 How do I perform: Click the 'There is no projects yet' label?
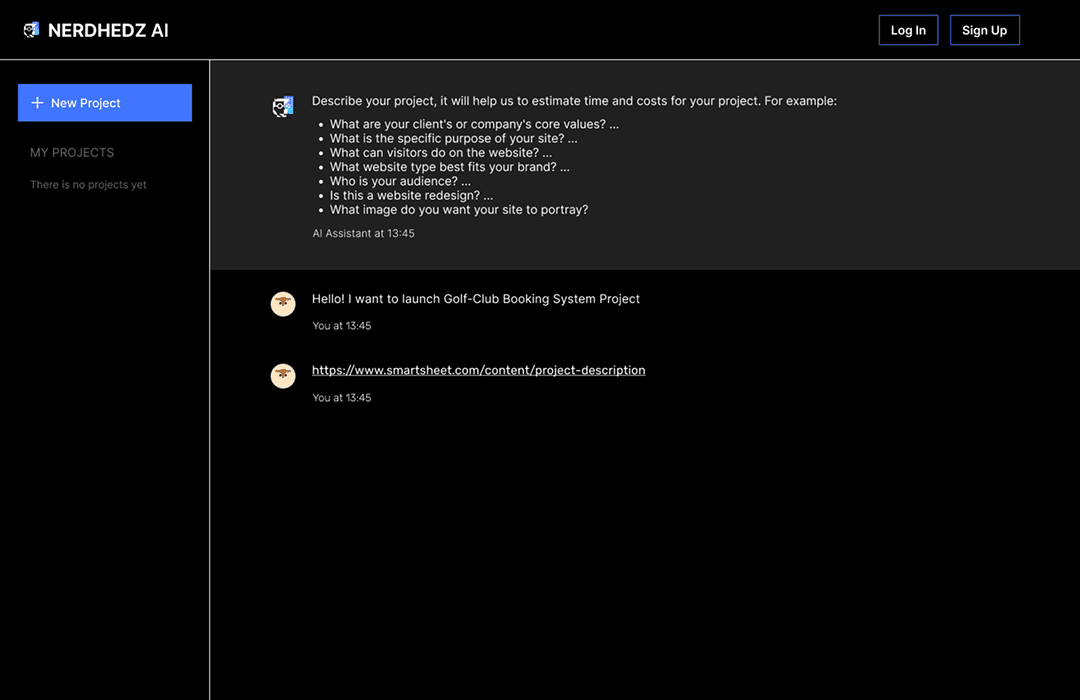(x=88, y=184)
